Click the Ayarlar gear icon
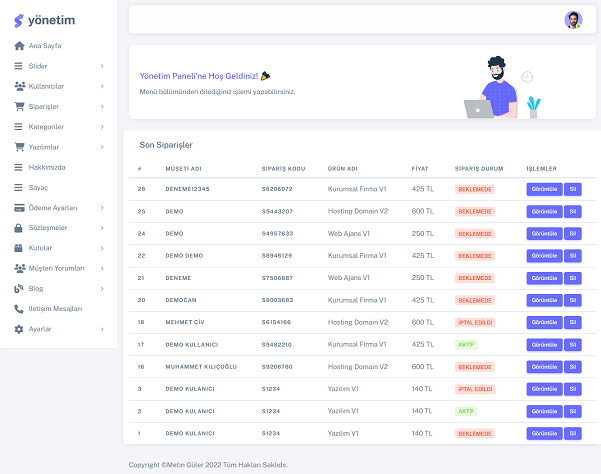The height and width of the screenshot is (474, 601). click(x=19, y=329)
